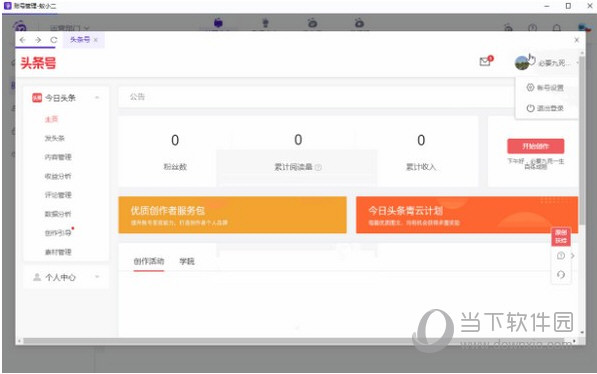Open 内容管理 in the sidebar

58,157
